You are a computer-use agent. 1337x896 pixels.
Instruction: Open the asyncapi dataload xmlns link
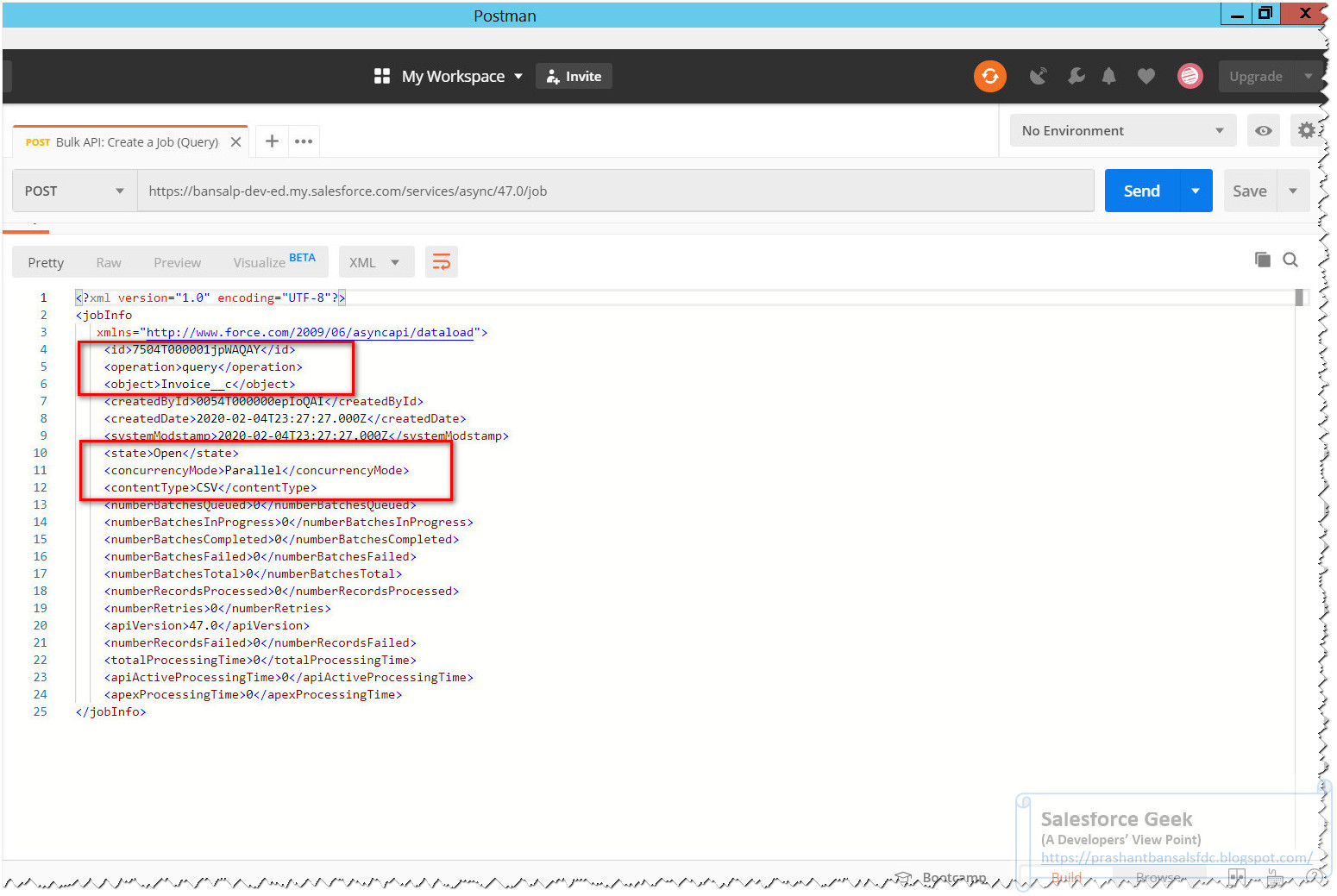click(310, 332)
